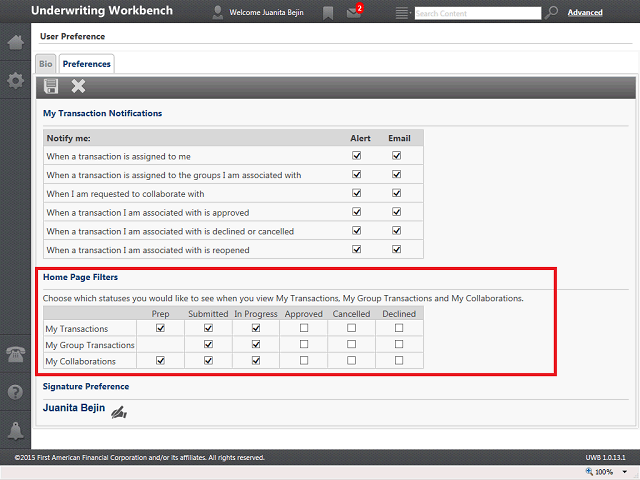Viewport: 640px width, 480px height.
Task: Open the settings gear in sidebar
Action: pos(16,80)
